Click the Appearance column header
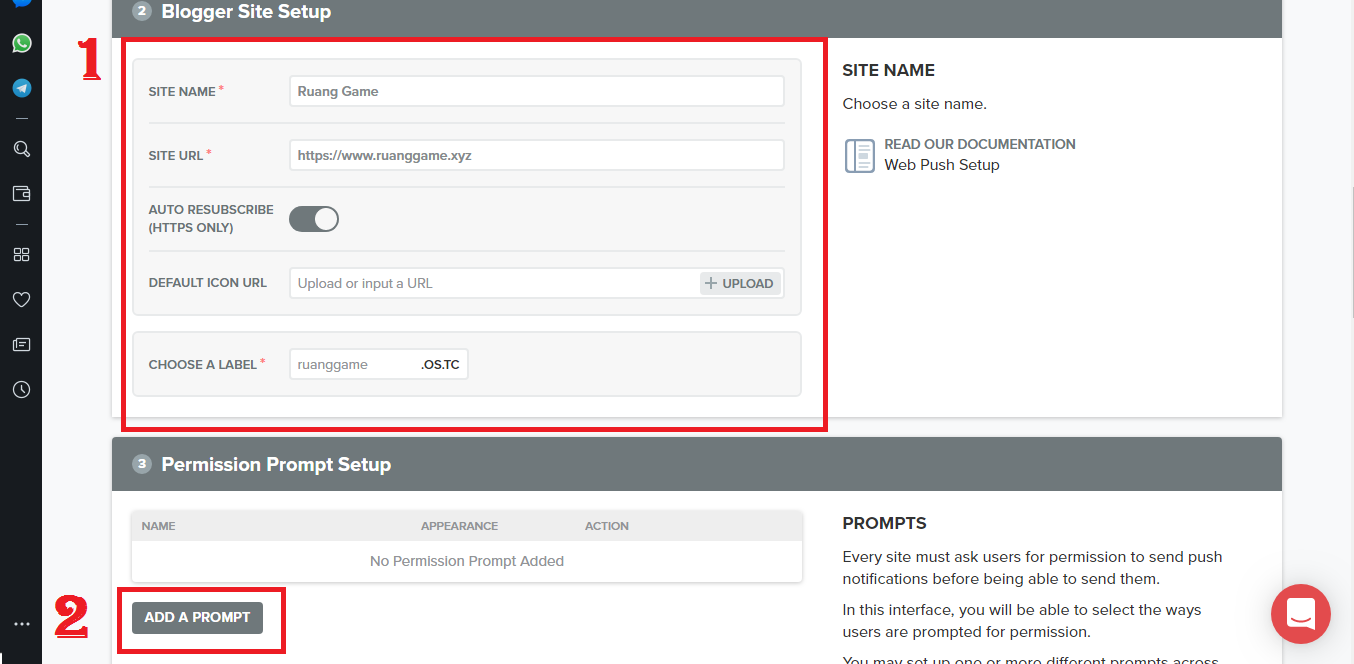Image resolution: width=1354 pixels, height=664 pixels. click(459, 526)
